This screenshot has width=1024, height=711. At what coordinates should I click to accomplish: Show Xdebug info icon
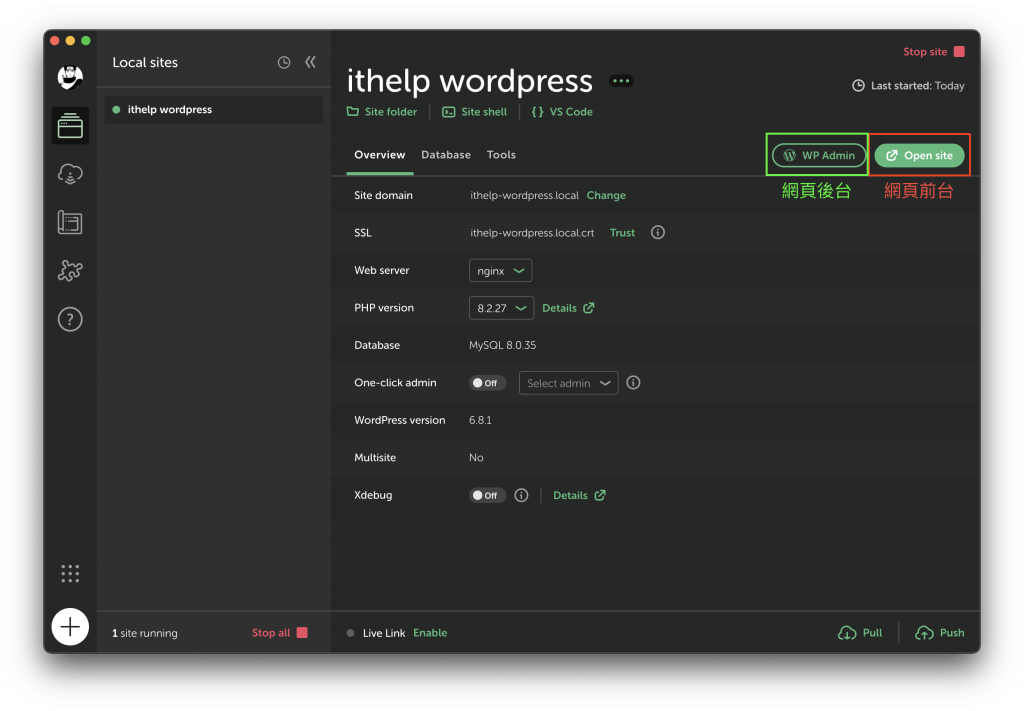(521, 495)
